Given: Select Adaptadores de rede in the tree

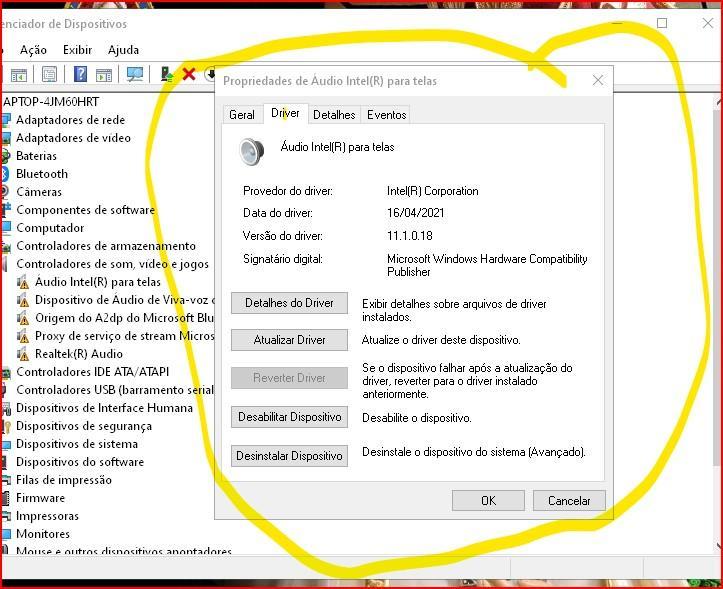Looking at the screenshot, I should coord(71,120).
